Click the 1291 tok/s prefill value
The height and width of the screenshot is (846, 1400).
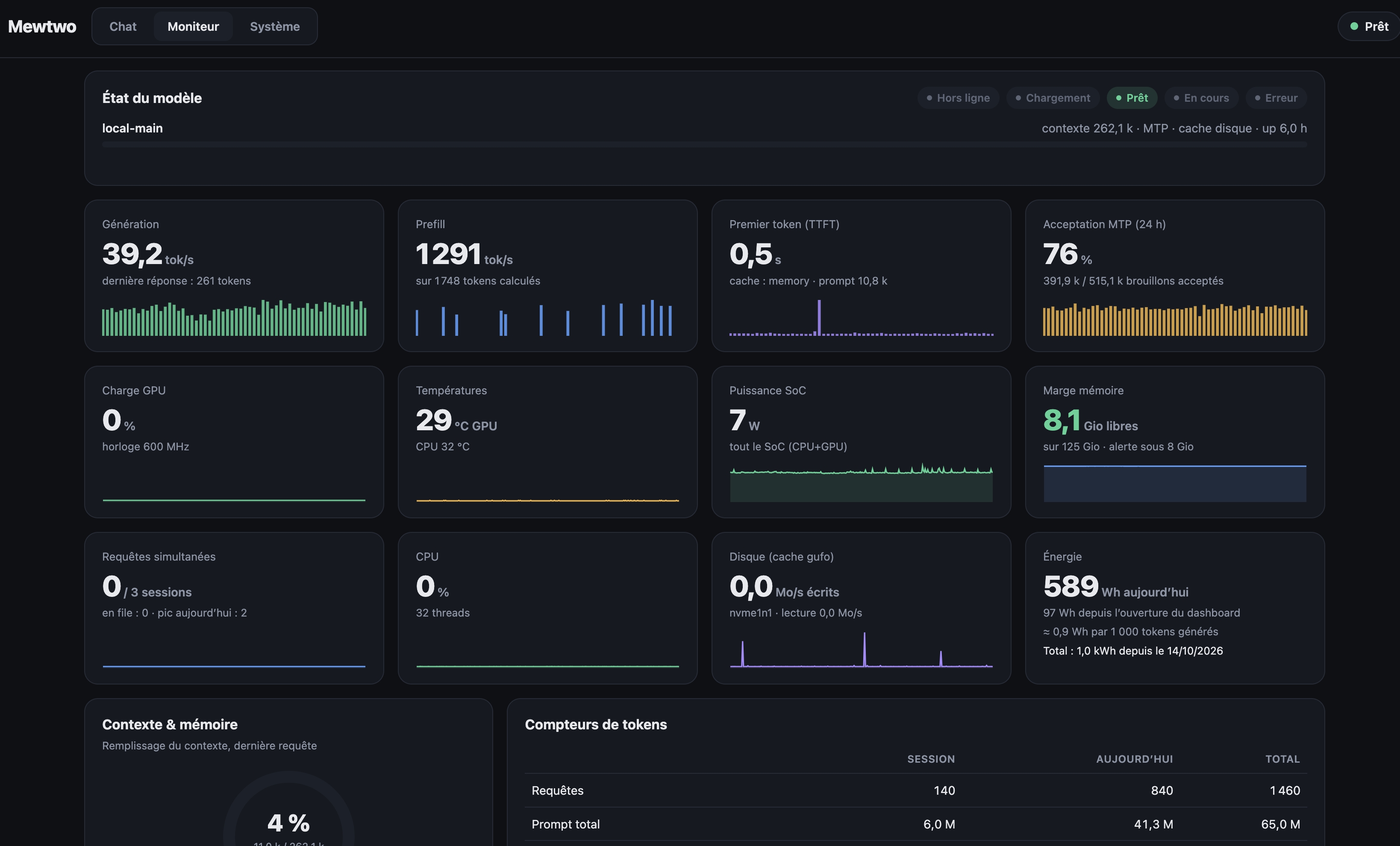[x=464, y=255]
